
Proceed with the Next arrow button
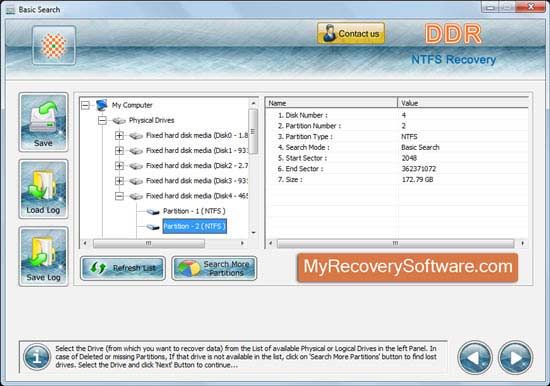515,358
